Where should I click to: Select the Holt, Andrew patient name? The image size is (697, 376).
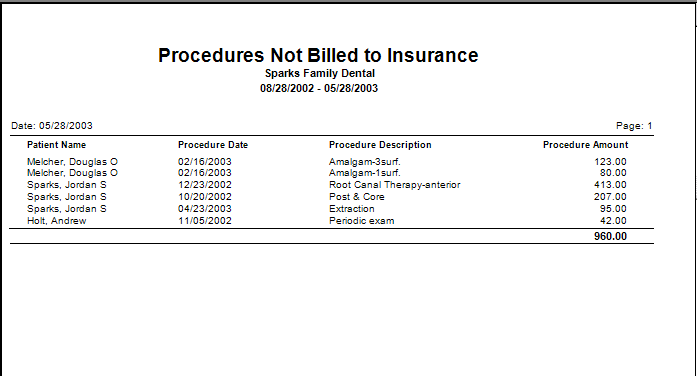point(56,221)
